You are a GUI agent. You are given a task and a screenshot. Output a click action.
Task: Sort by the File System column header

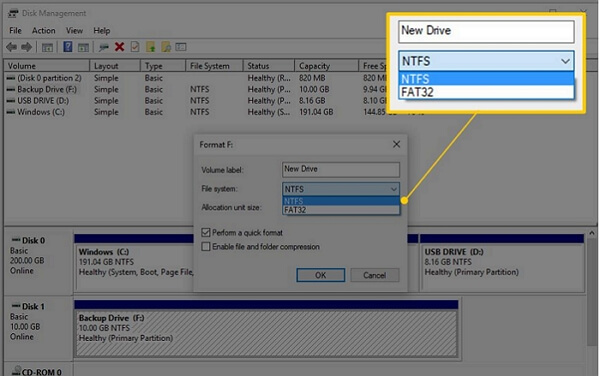click(214, 66)
